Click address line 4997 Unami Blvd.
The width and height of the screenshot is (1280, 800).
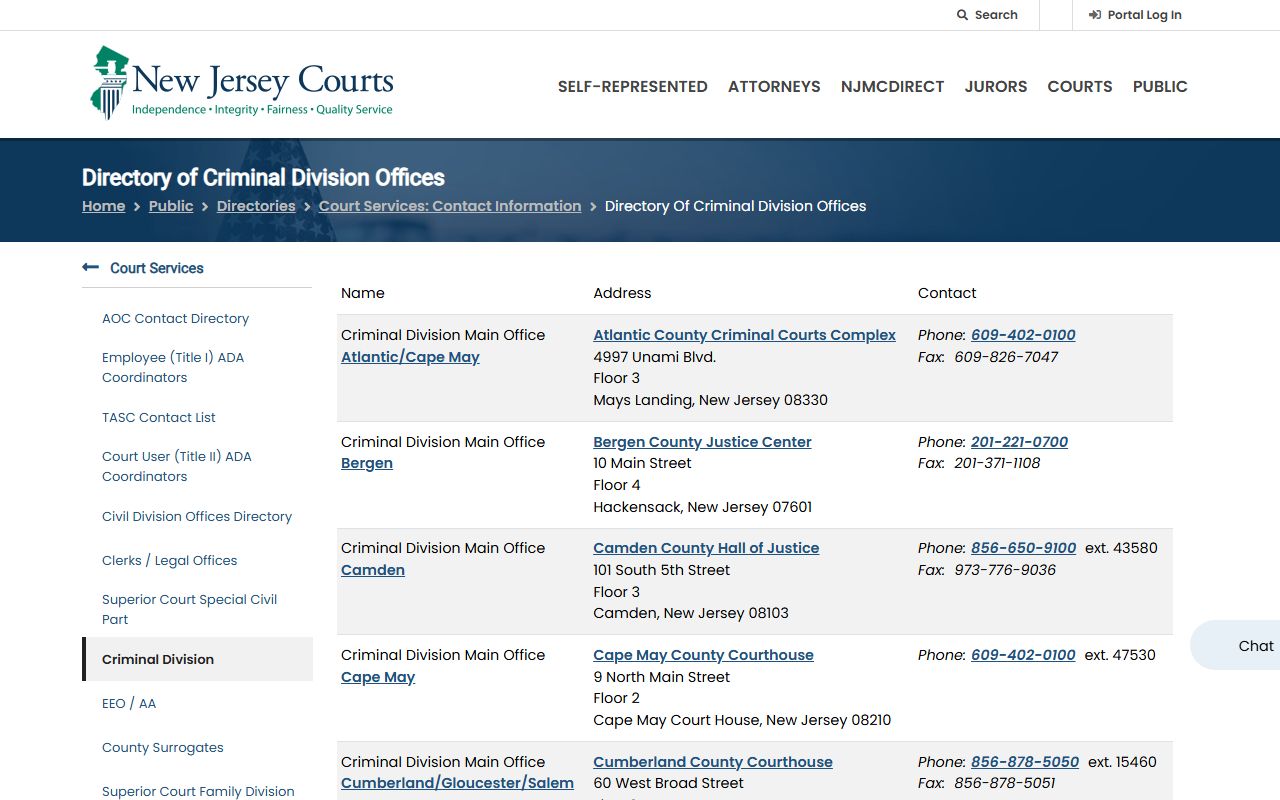tap(655, 357)
